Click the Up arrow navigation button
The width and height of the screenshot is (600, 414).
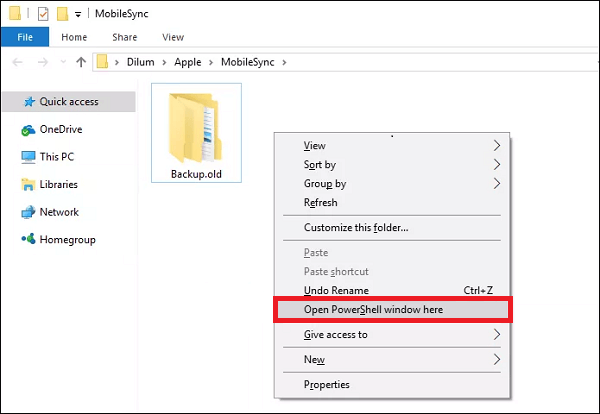[x=79, y=62]
